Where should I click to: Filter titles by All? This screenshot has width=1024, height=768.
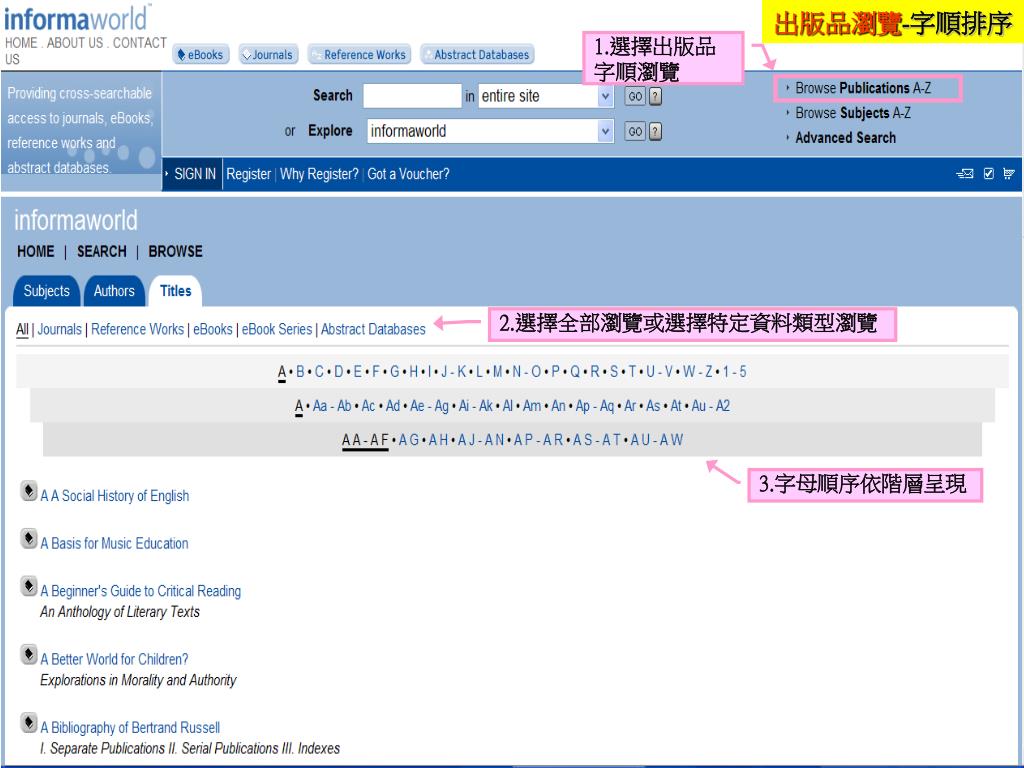pos(22,329)
